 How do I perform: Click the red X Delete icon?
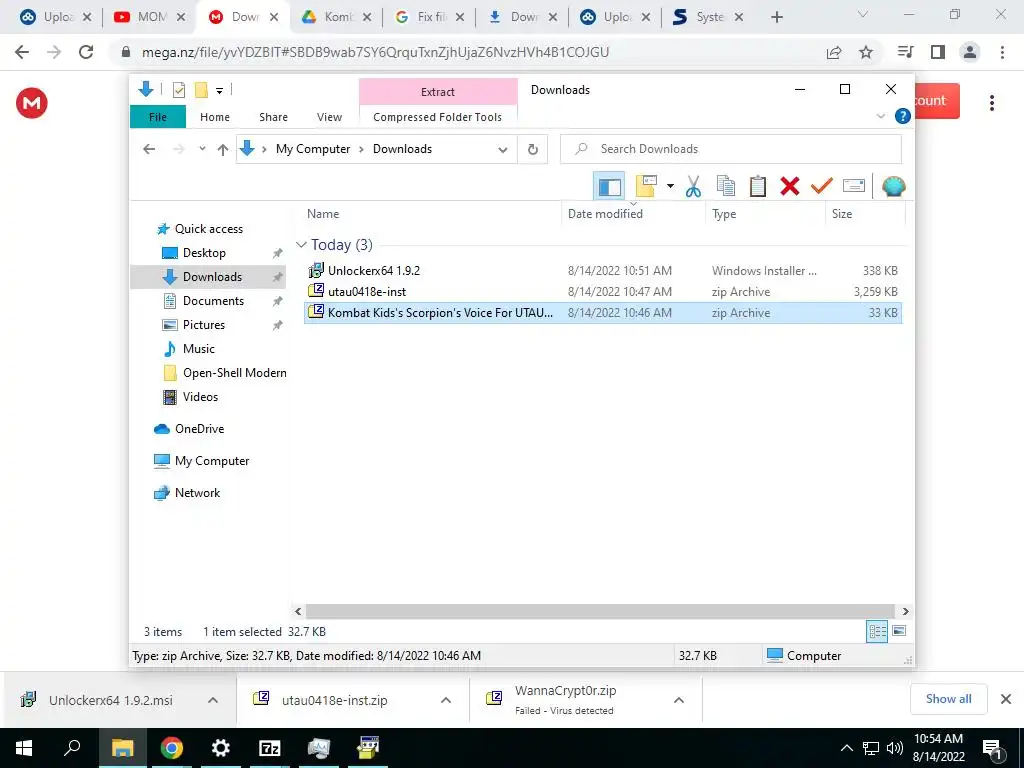(790, 187)
